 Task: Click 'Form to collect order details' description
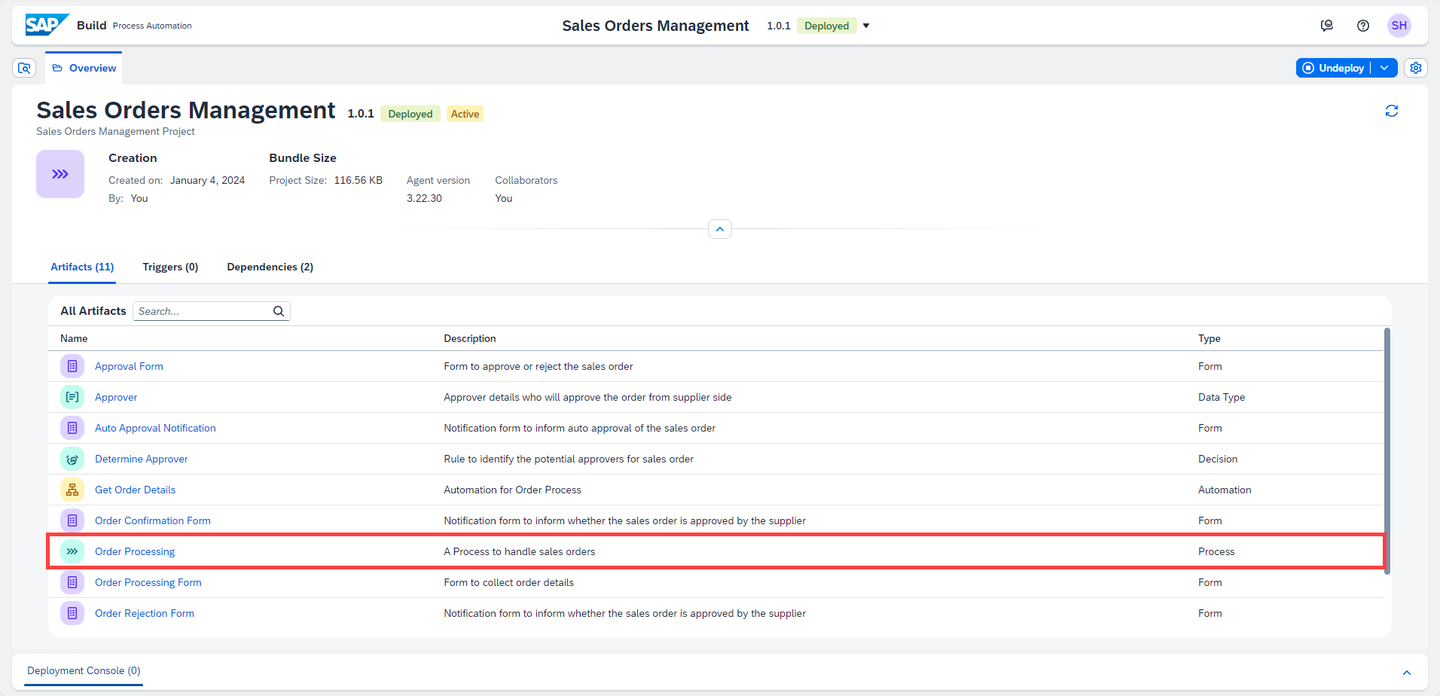(509, 583)
